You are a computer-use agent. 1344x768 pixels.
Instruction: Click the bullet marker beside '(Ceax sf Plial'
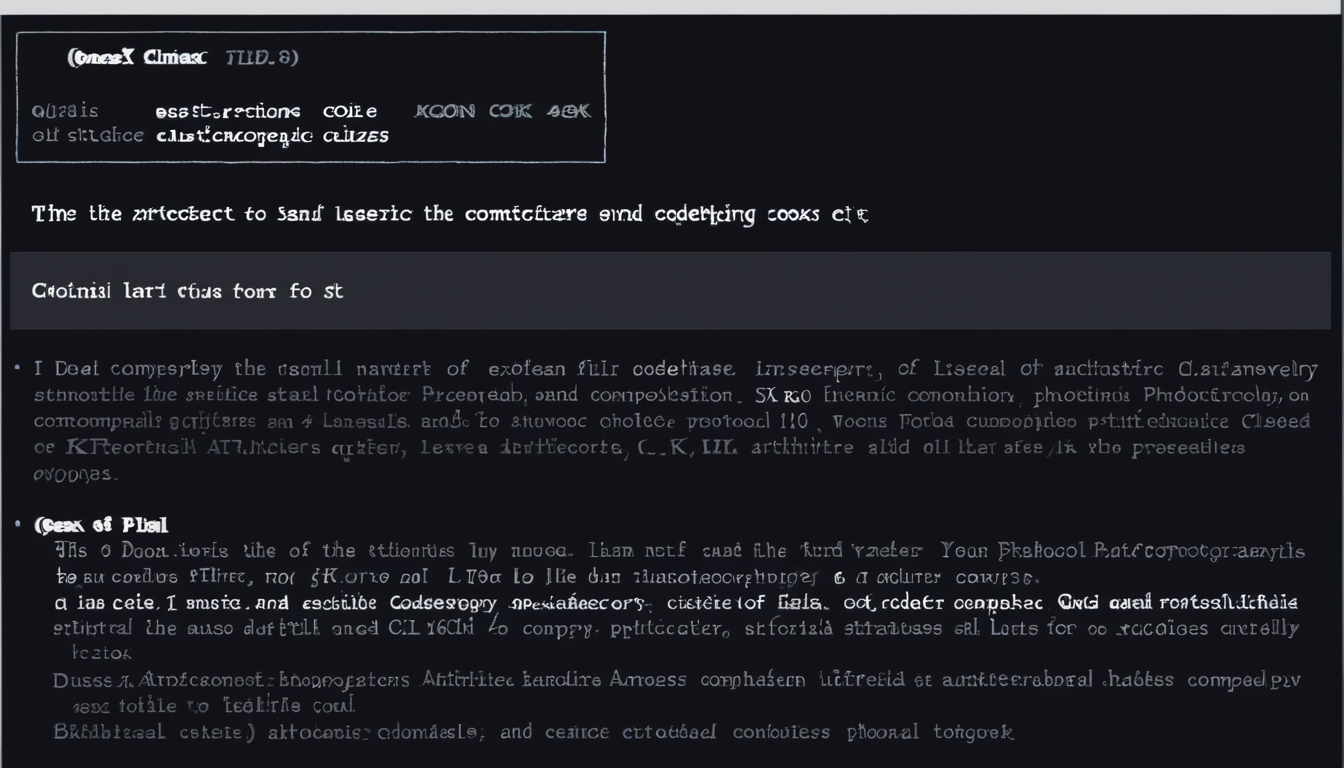coord(19,523)
